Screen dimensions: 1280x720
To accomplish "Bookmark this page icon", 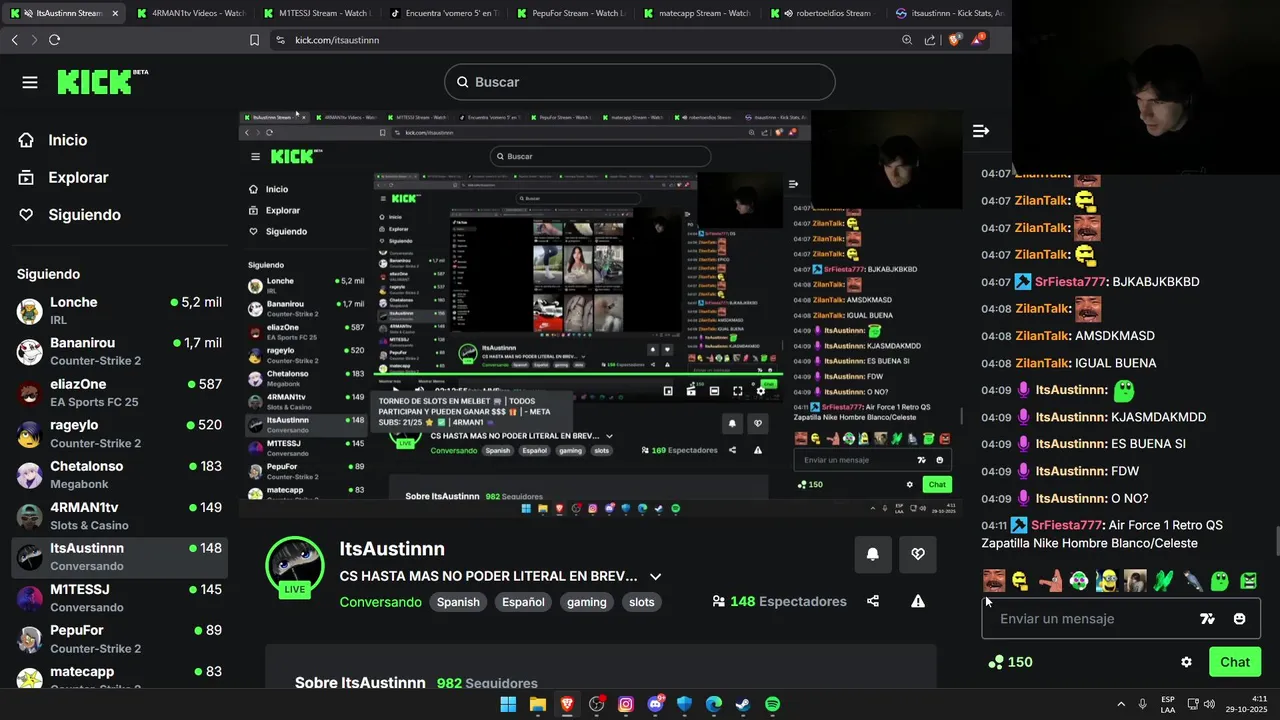I will 254,40.
